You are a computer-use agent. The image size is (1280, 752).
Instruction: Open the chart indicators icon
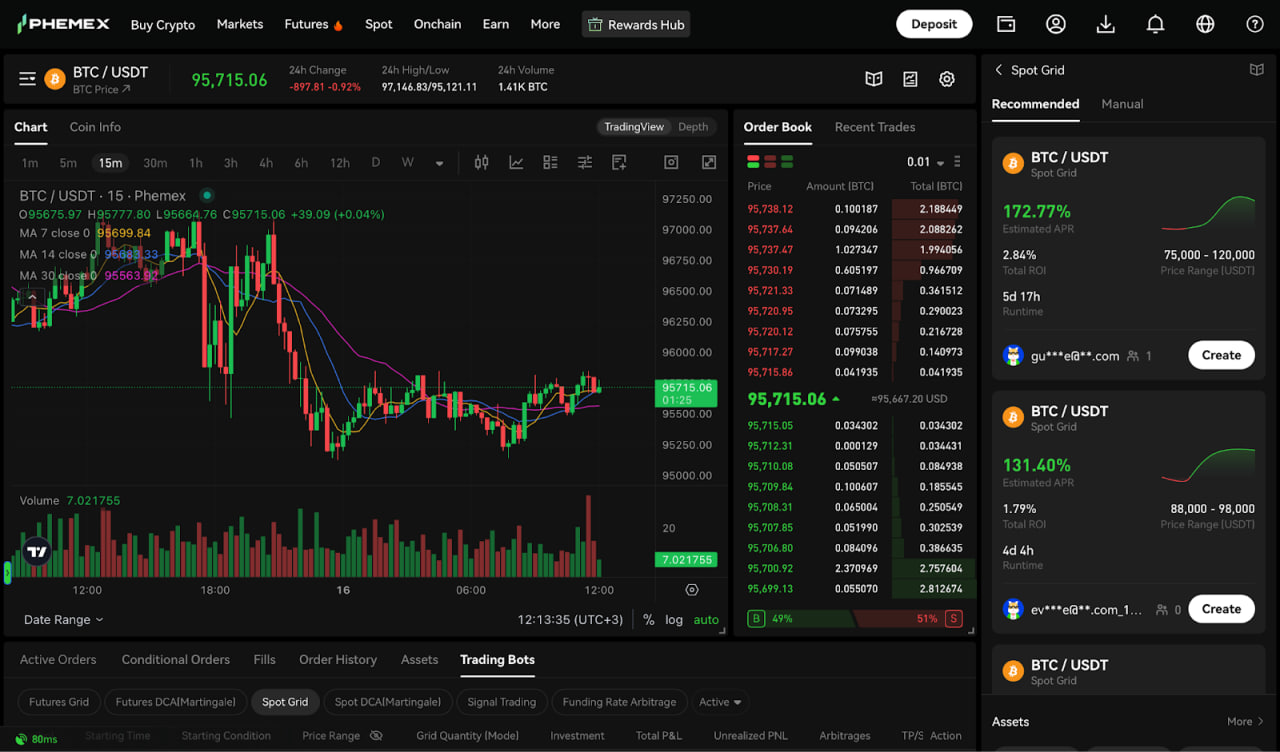[x=516, y=163]
